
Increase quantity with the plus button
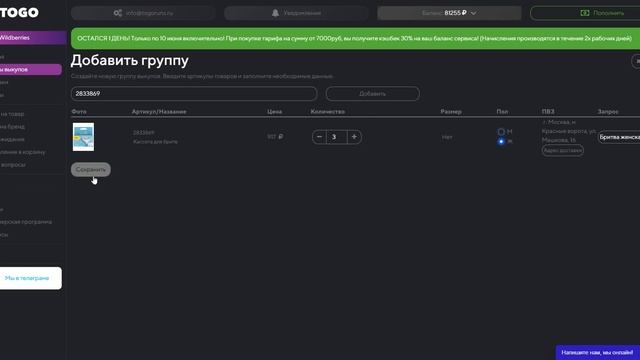(354, 137)
